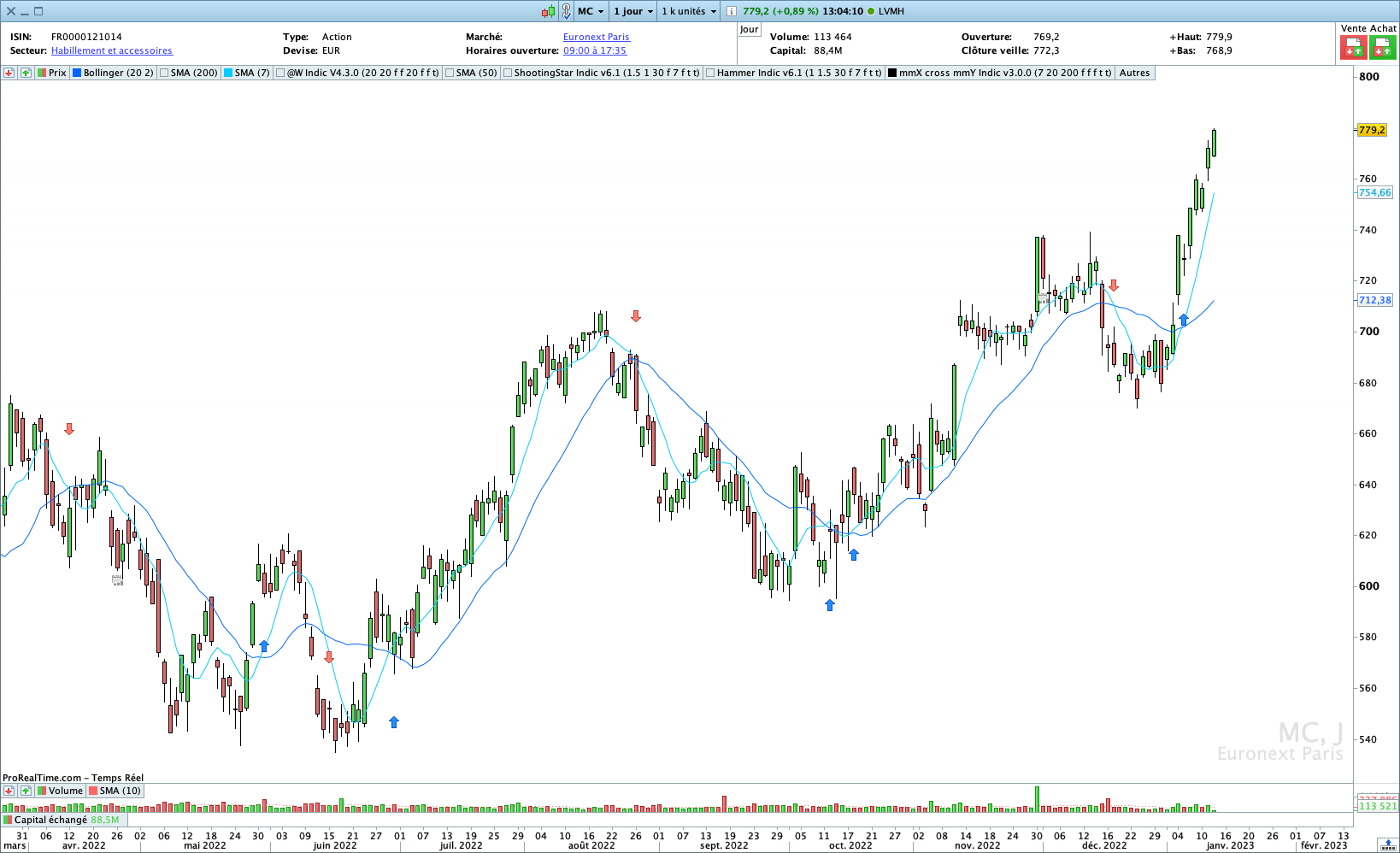The image size is (1400, 853).
Task: Click the Clôture veille value 772,3
Action: click(x=1046, y=50)
